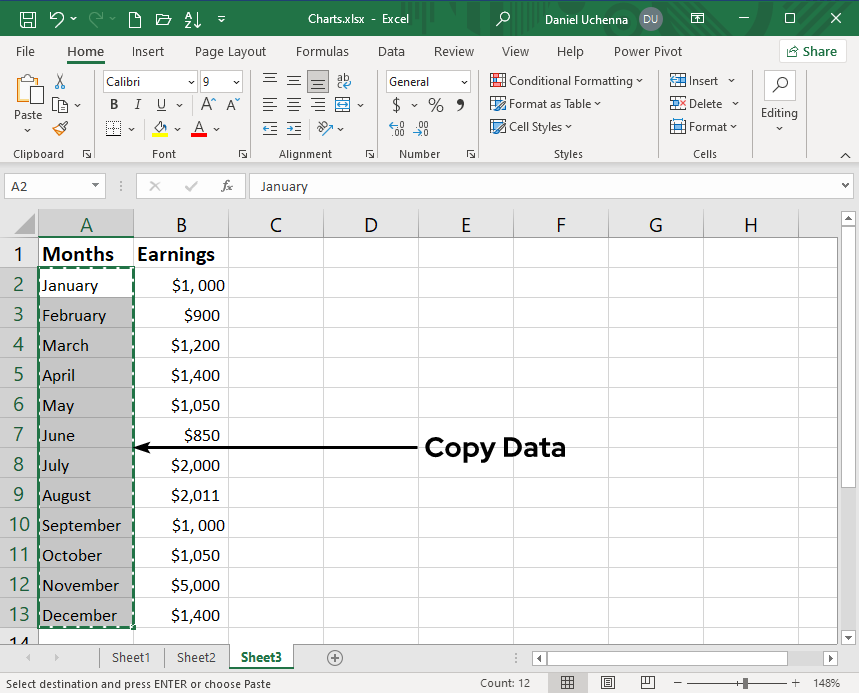The height and width of the screenshot is (693, 859).
Task: Click the Cut scissors icon
Action: (60, 82)
